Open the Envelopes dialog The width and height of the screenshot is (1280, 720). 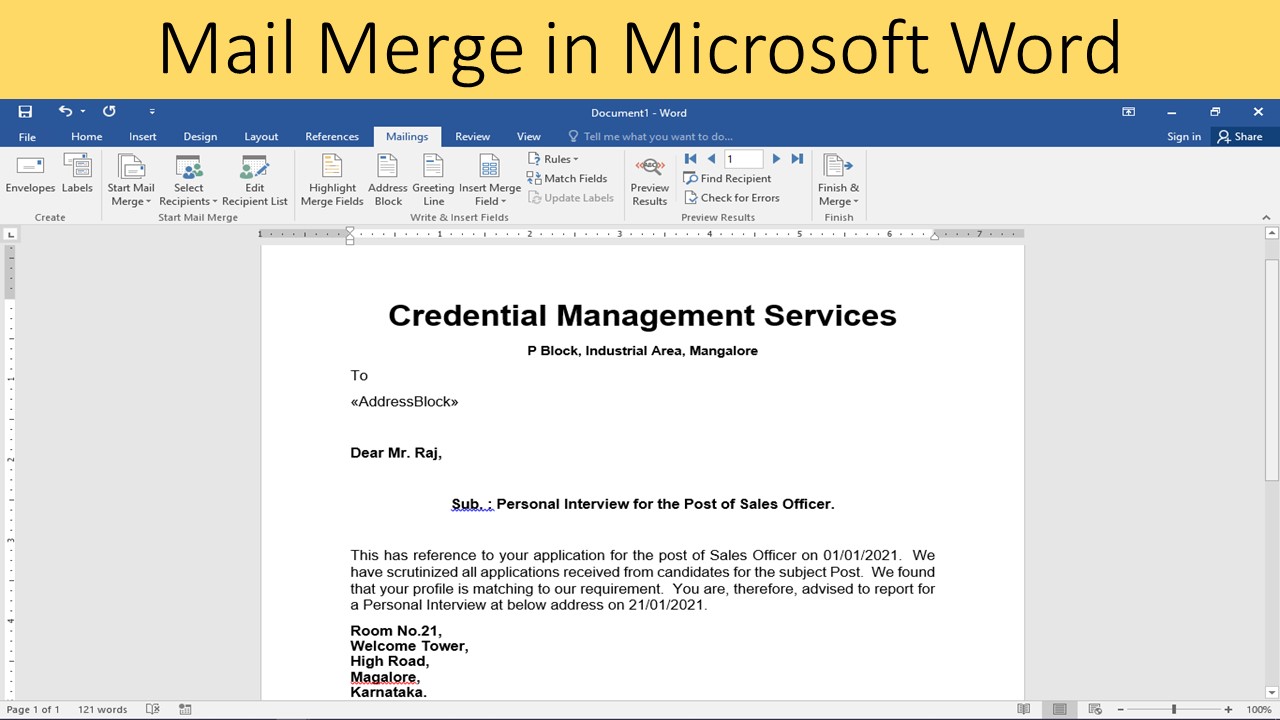point(29,178)
